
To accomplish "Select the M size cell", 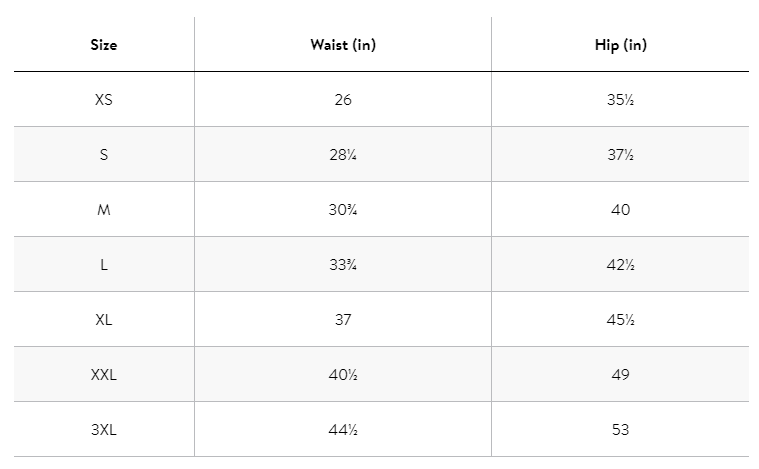I will pyautogui.click(x=103, y=210).
